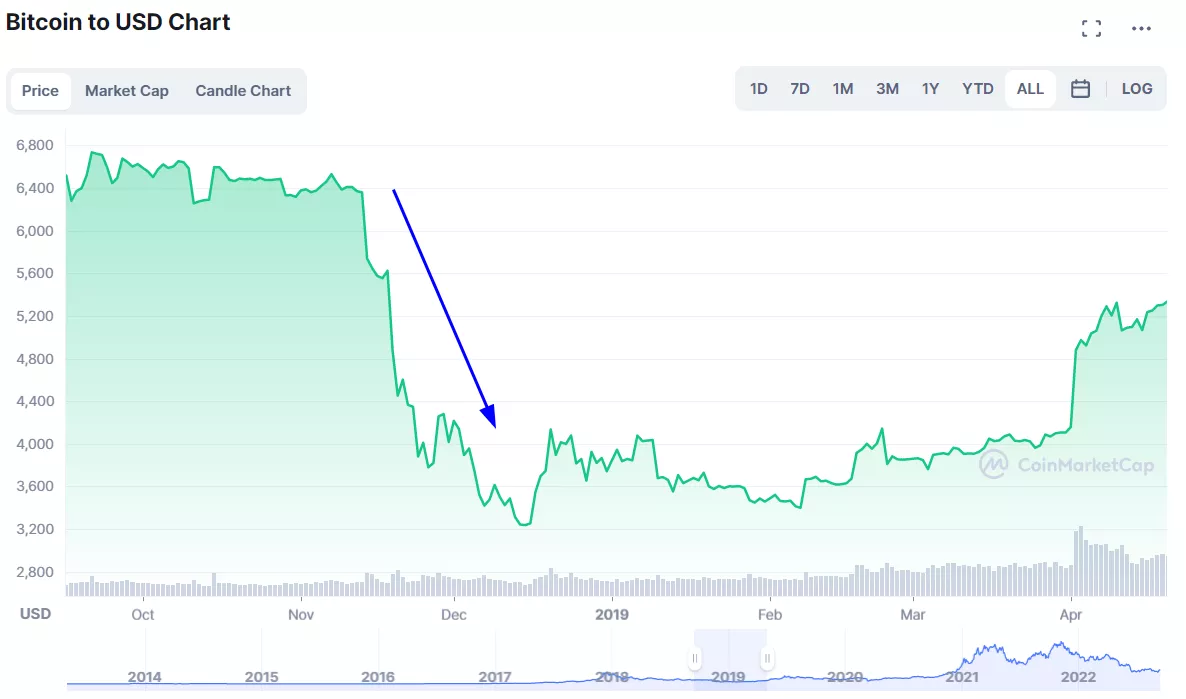Viewport: 1186px width, 699px height.
Task: Select the YTD time range
Action: [x=978, y=89]
